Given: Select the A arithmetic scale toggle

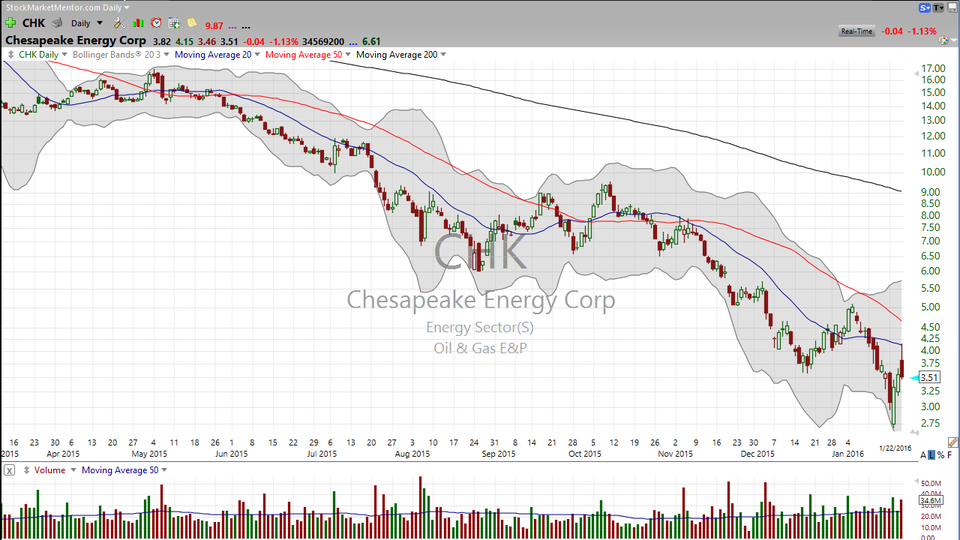Looking at the screenshot, I should [x=923, y=455].
